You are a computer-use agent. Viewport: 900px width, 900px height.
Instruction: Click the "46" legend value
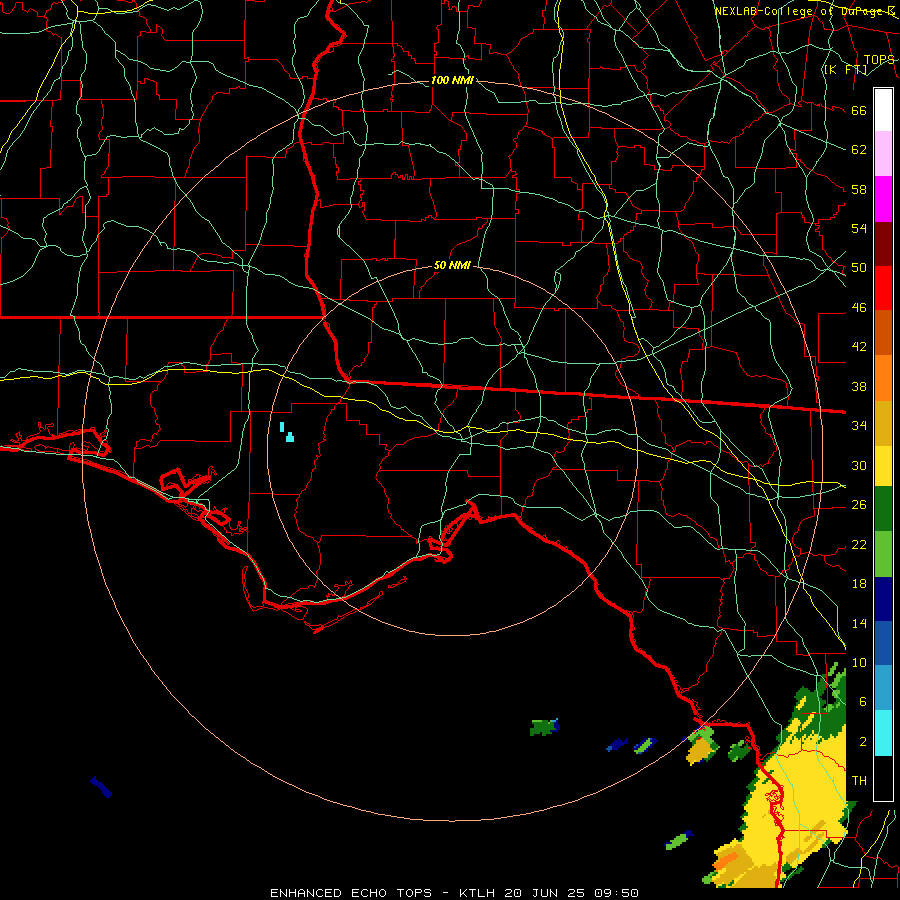[x=859, y=308]
